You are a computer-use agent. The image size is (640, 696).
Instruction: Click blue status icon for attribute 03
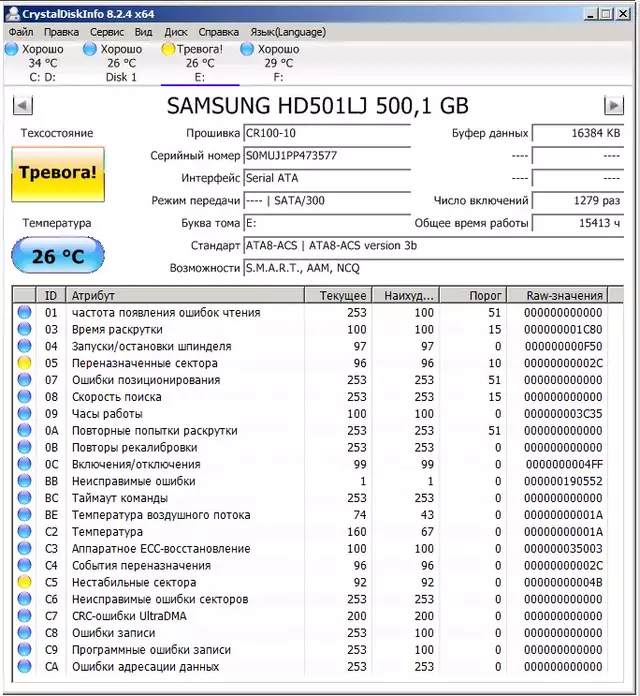click(x=24, y=329)
